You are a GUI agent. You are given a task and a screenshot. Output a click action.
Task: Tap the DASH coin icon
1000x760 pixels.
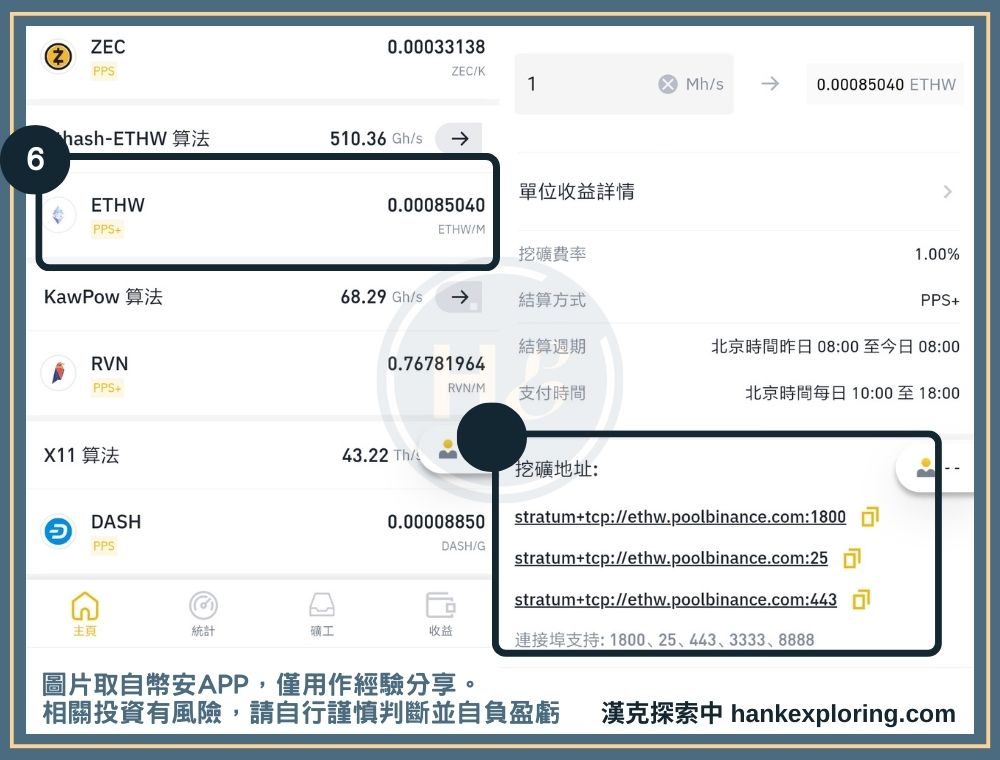[58, 531]
